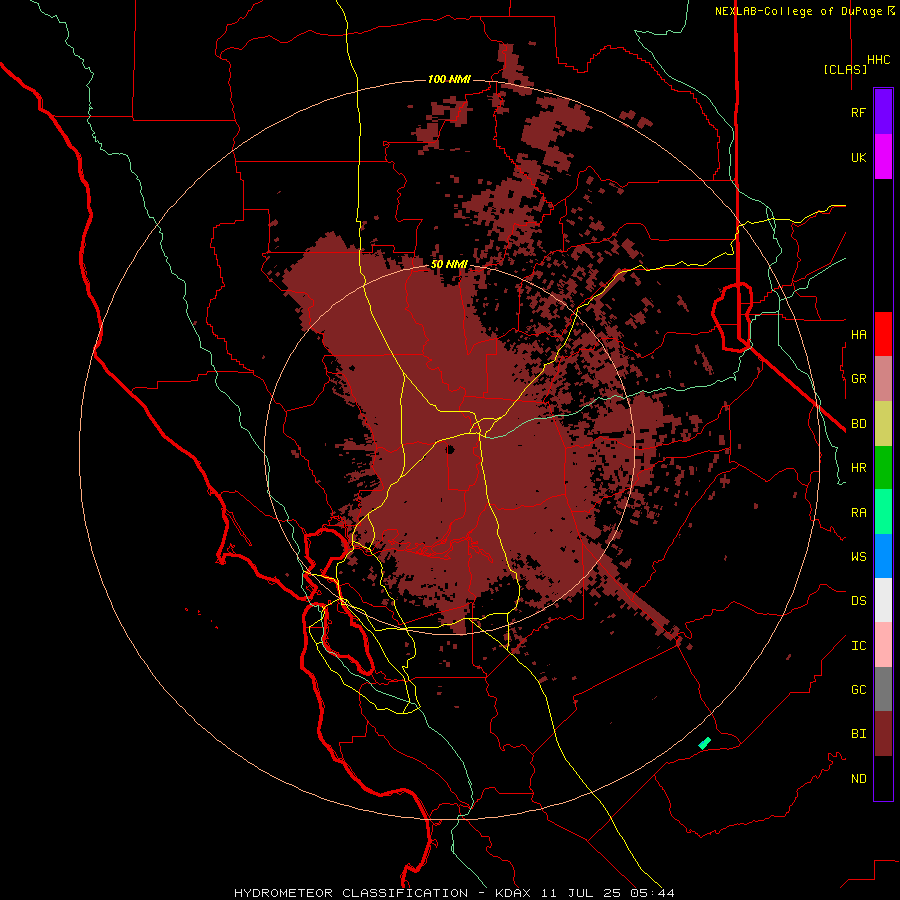900x900 pixels.
Task: Click the "UK" legend label
Action: pos(858,157)
